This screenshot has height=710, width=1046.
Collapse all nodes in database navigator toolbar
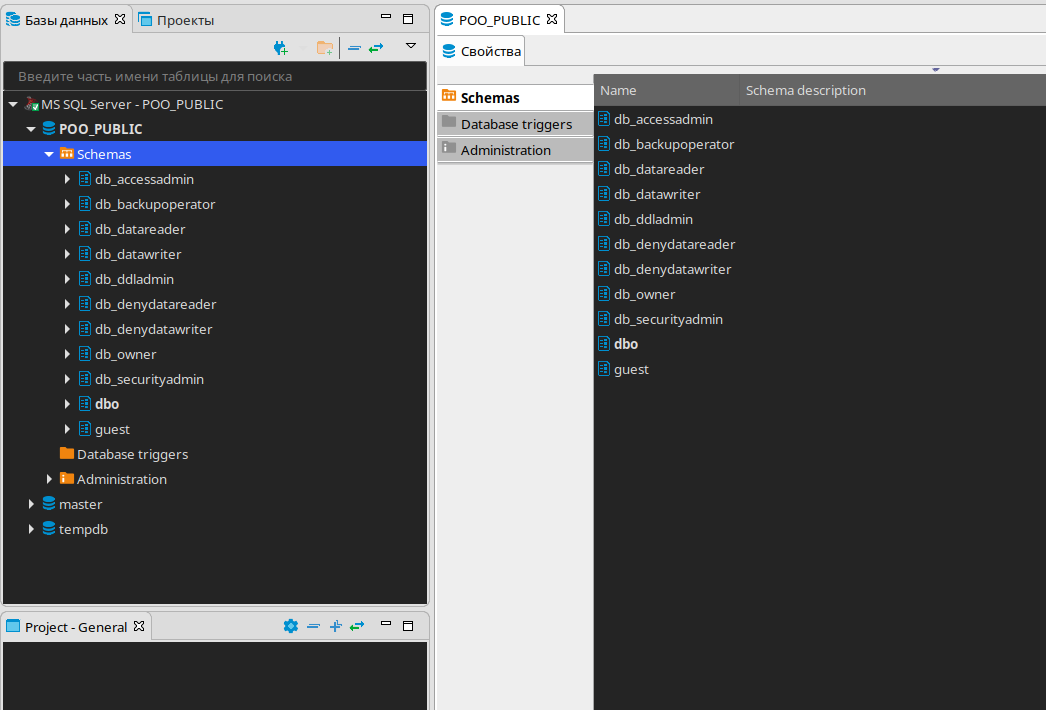click(x=355, y=48)
